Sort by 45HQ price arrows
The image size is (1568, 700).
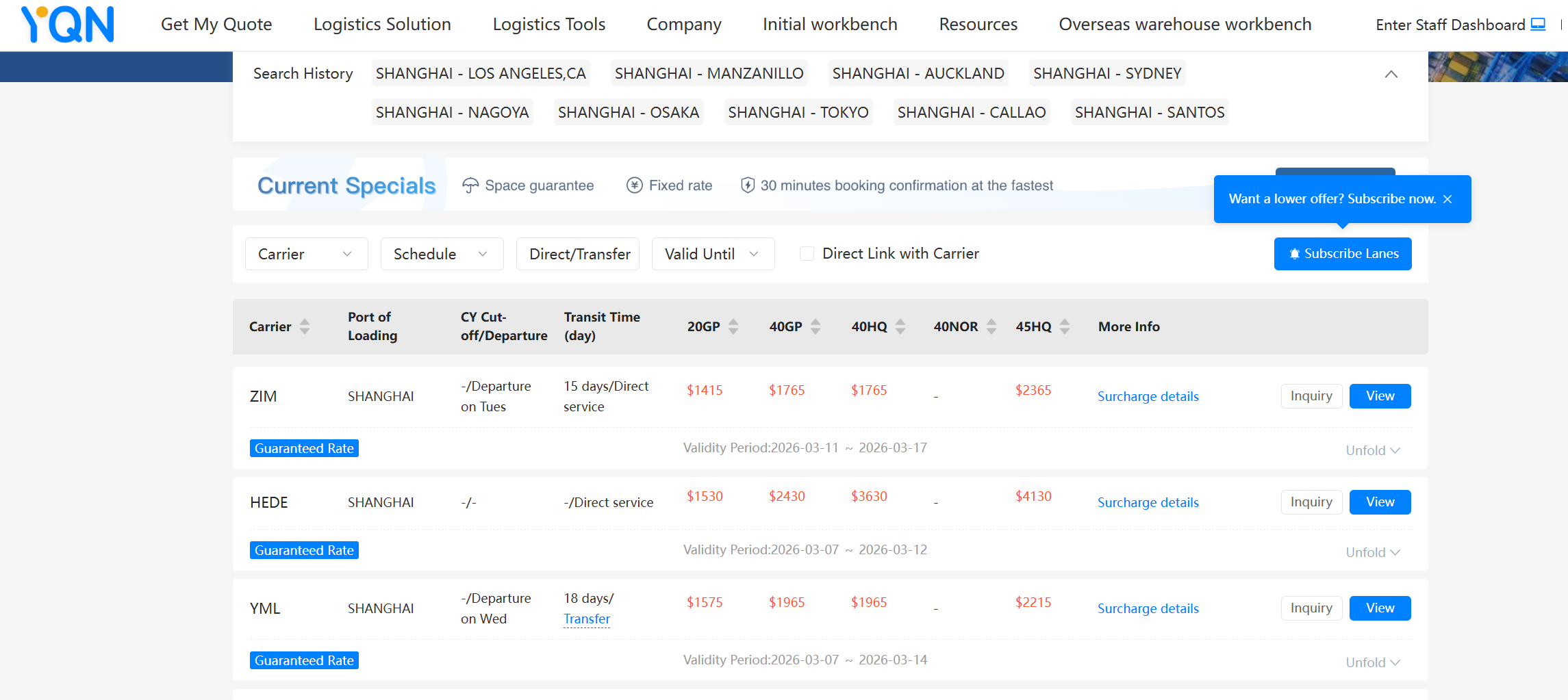coord(1065,326)
